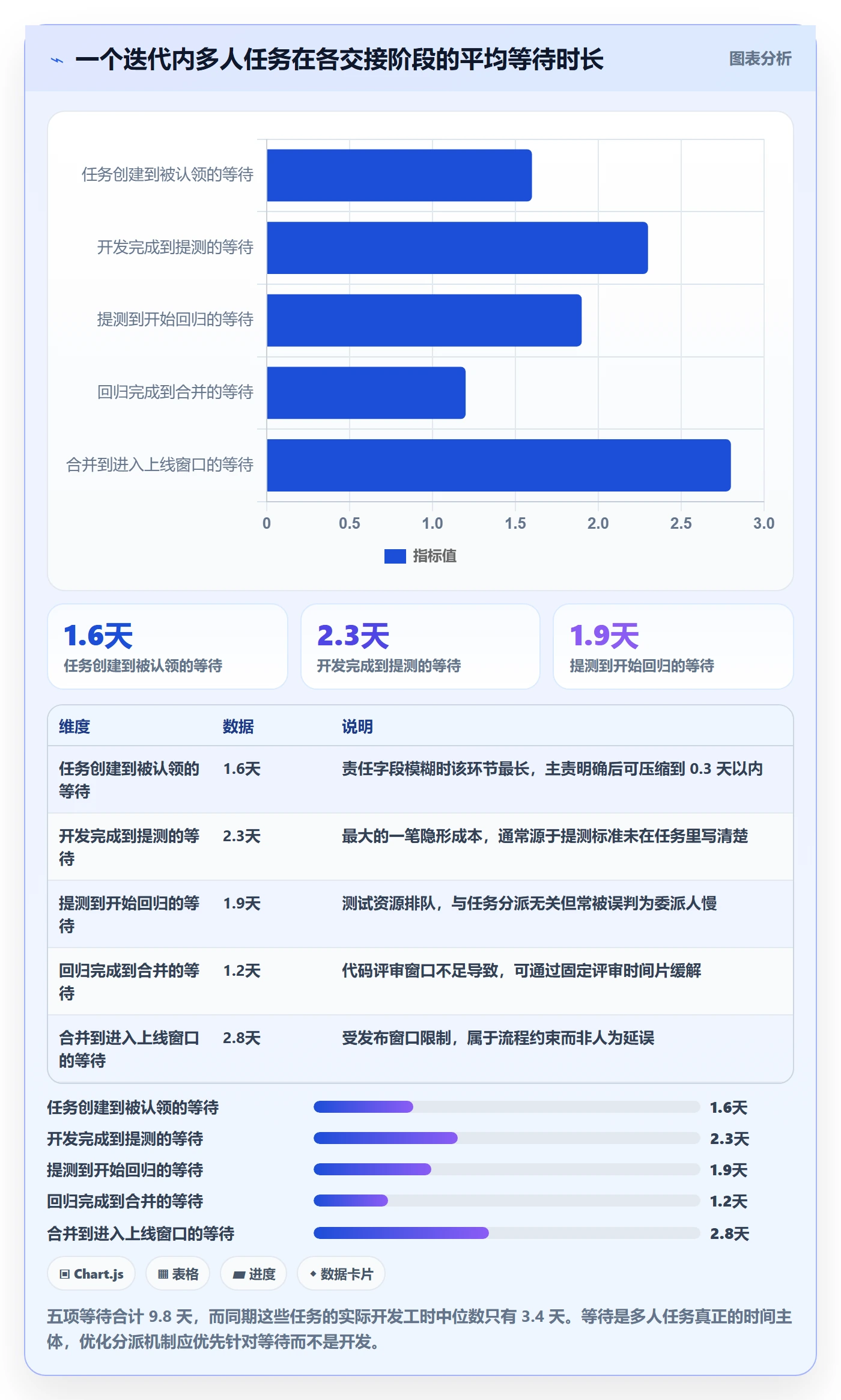841x1400 pixels.
Task: Click the 图表分析 label in header
Action: coord(760,59)
